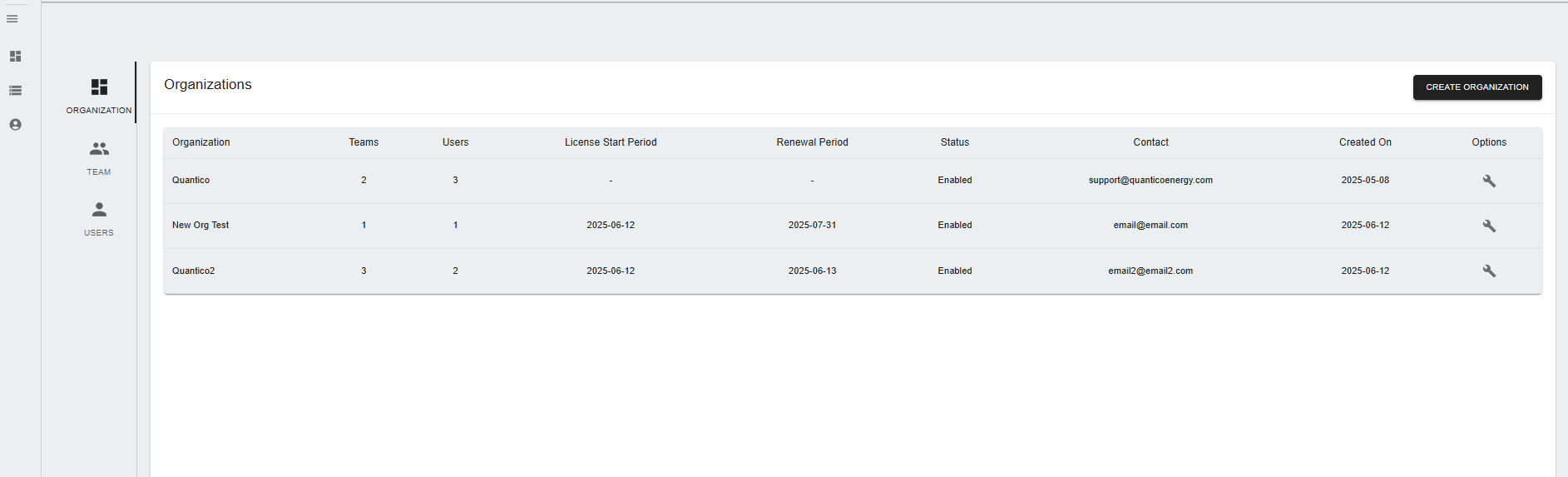Click renewal date 2025-07-31
The height and width of the screenshot is (477, 1568).
(813, 225)
